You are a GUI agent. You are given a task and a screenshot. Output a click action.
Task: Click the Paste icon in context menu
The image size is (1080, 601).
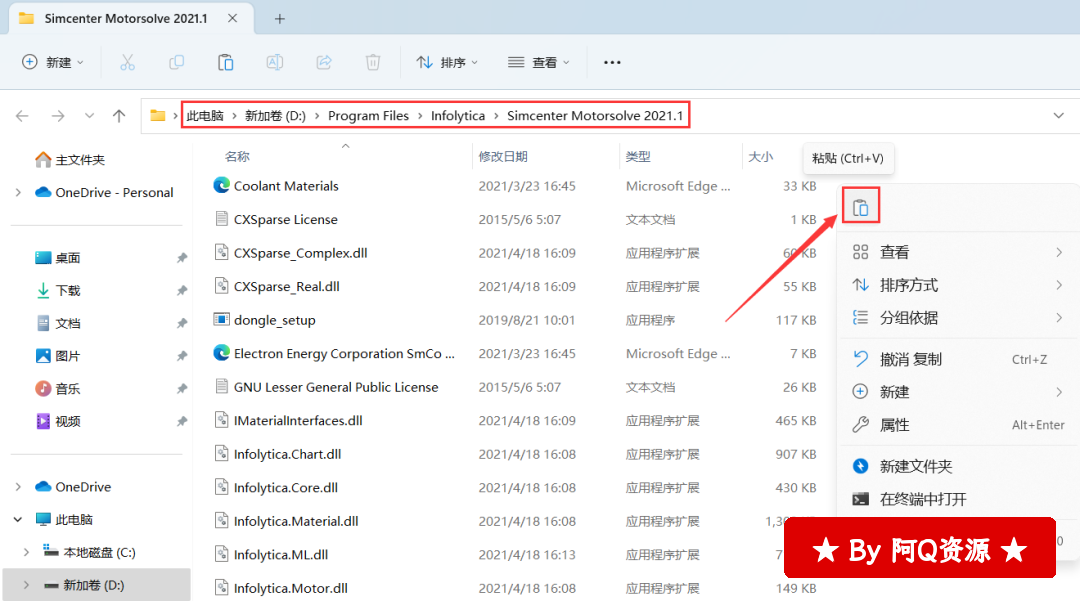click(x=860, y=208)
